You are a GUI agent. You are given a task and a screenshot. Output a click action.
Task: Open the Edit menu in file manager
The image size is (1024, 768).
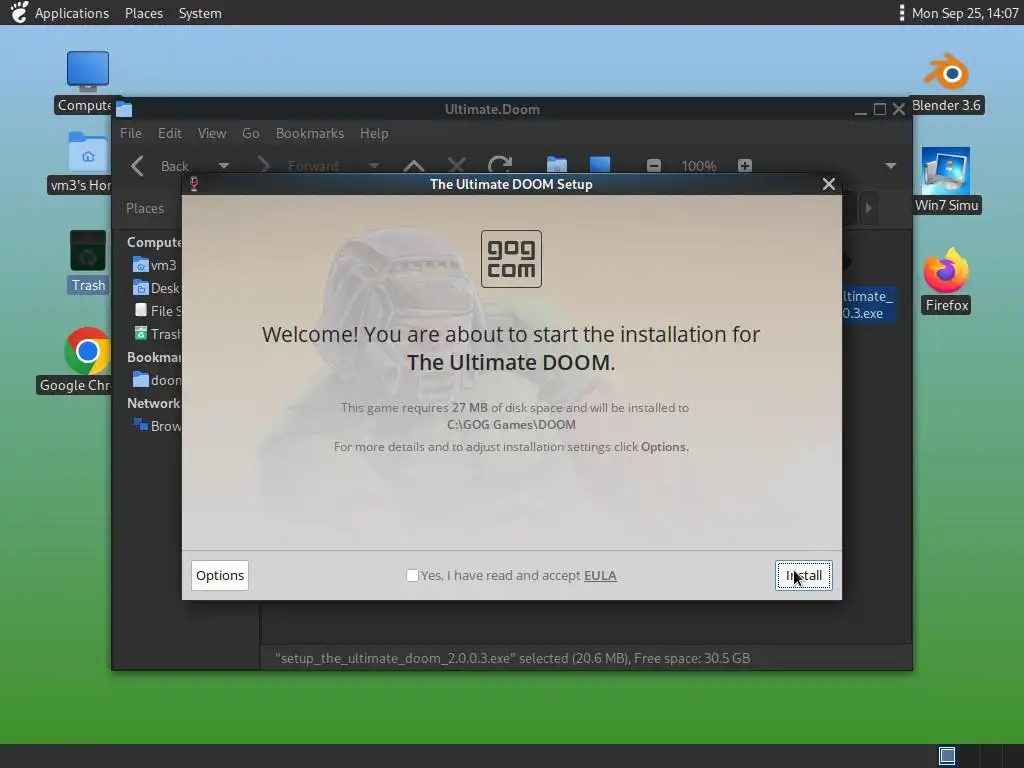pos(170,133)
